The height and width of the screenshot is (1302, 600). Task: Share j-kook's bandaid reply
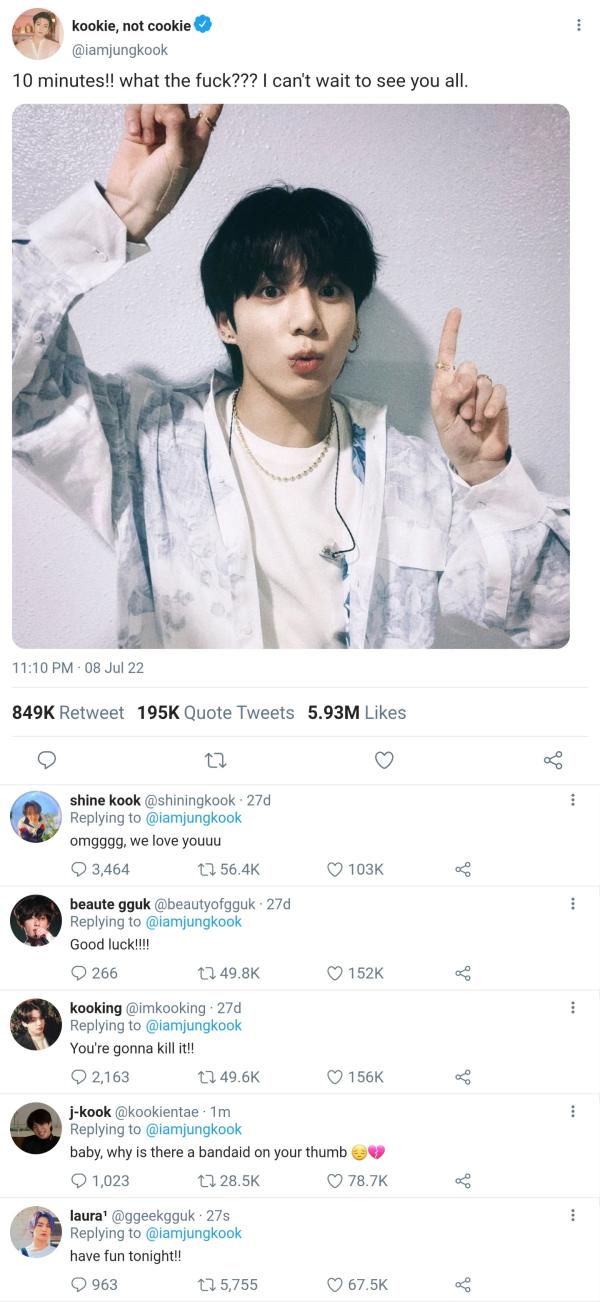coord(462,1181)
